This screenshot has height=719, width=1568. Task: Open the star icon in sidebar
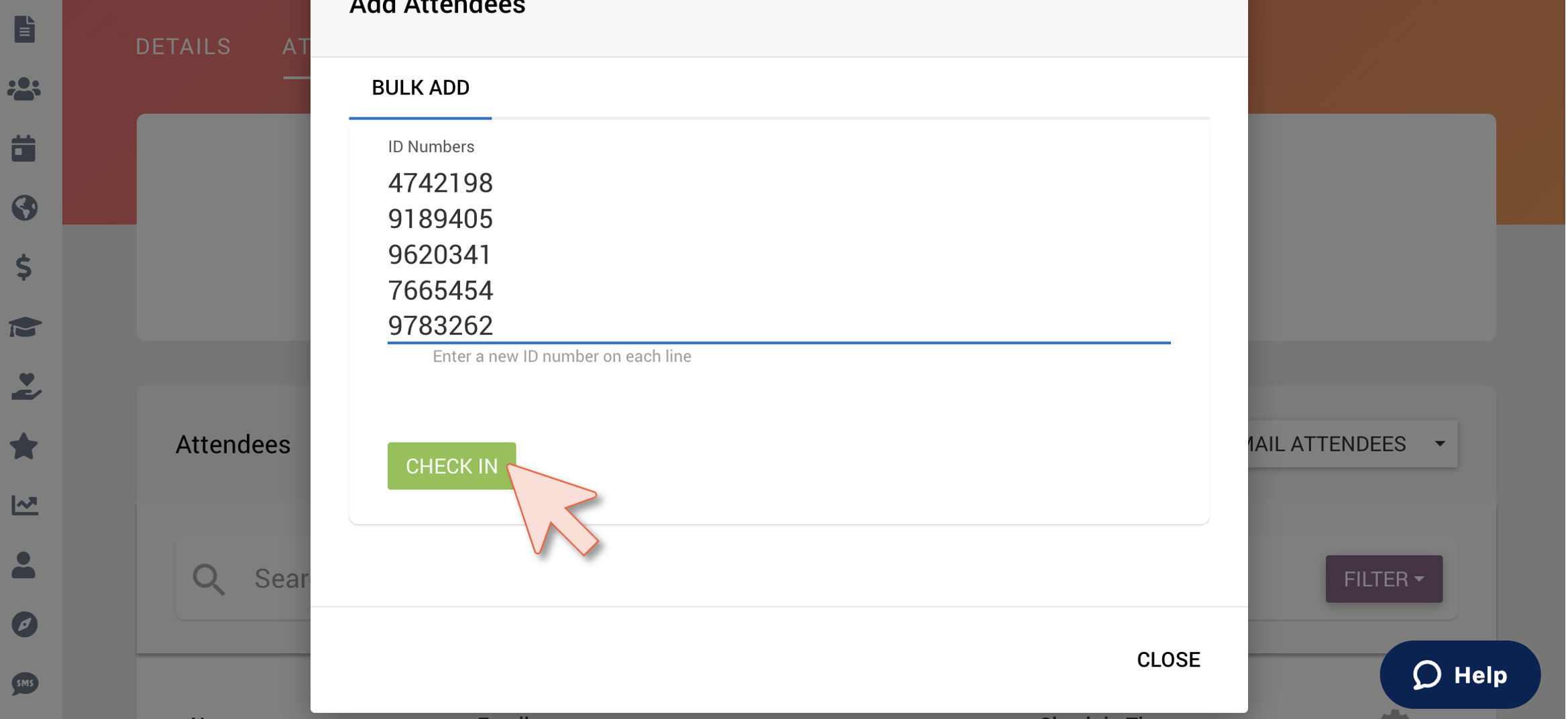coord(24,446)
